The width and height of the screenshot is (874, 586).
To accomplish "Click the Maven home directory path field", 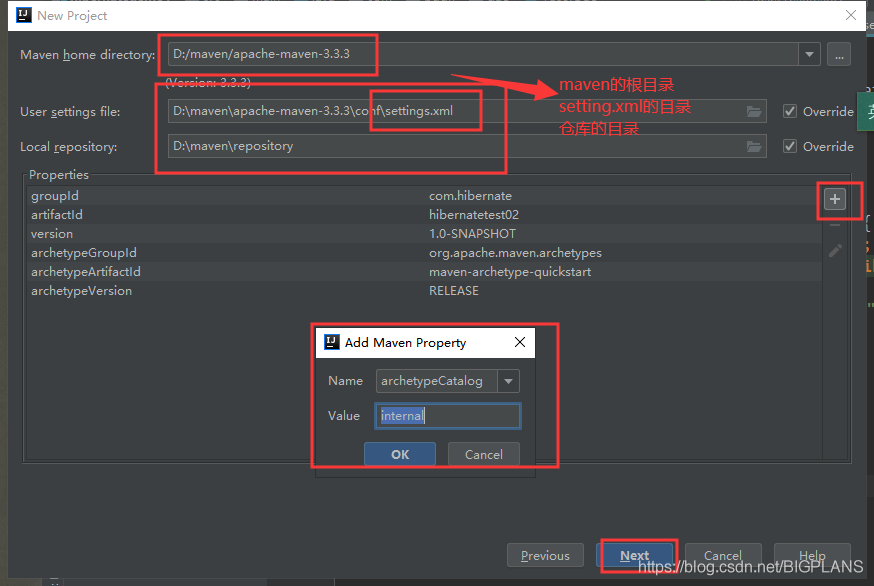I will pyautogui.click(x=483, y=55).
